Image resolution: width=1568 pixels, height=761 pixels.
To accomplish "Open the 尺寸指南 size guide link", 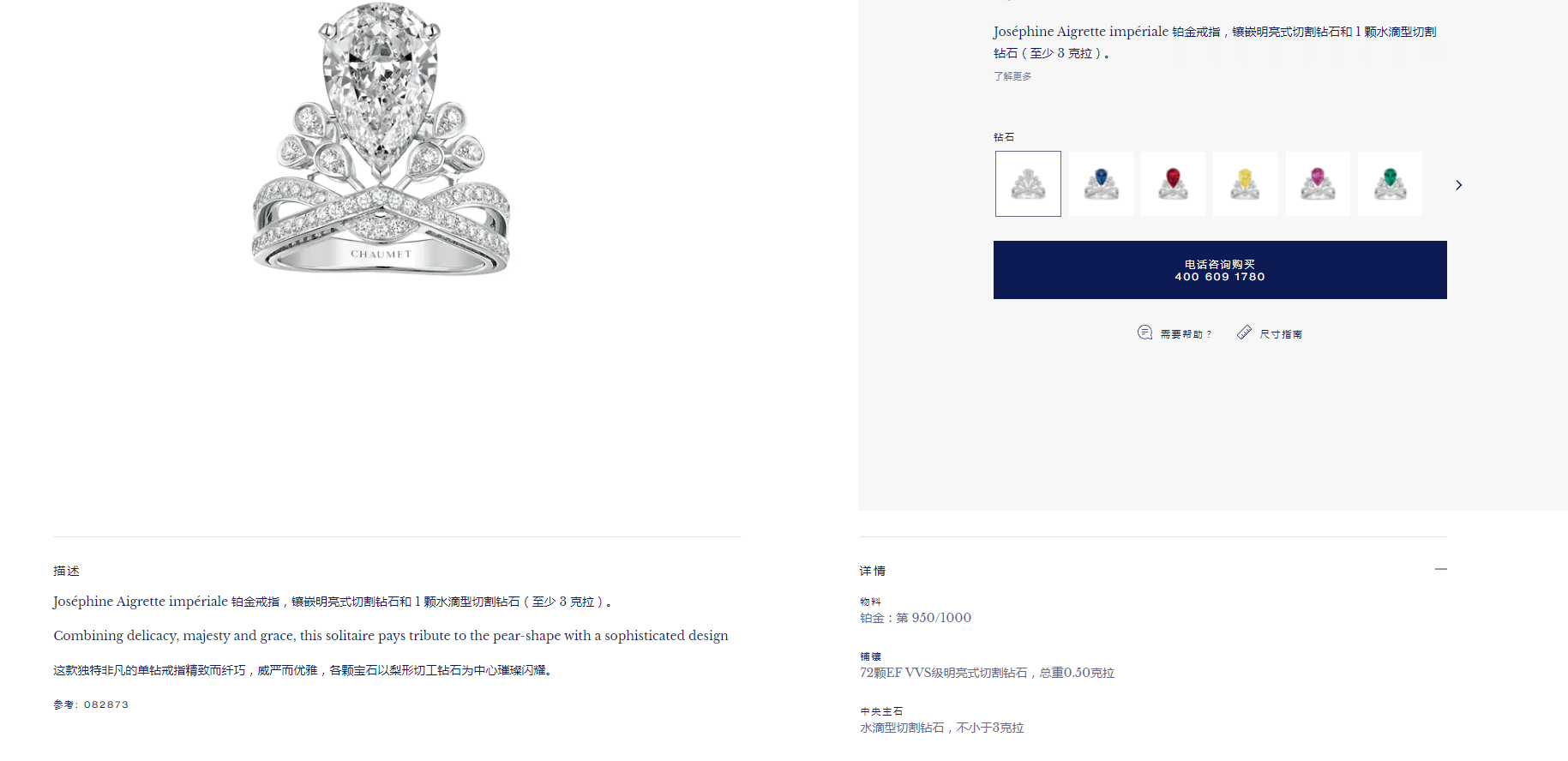I will (x=1281, y=334).
